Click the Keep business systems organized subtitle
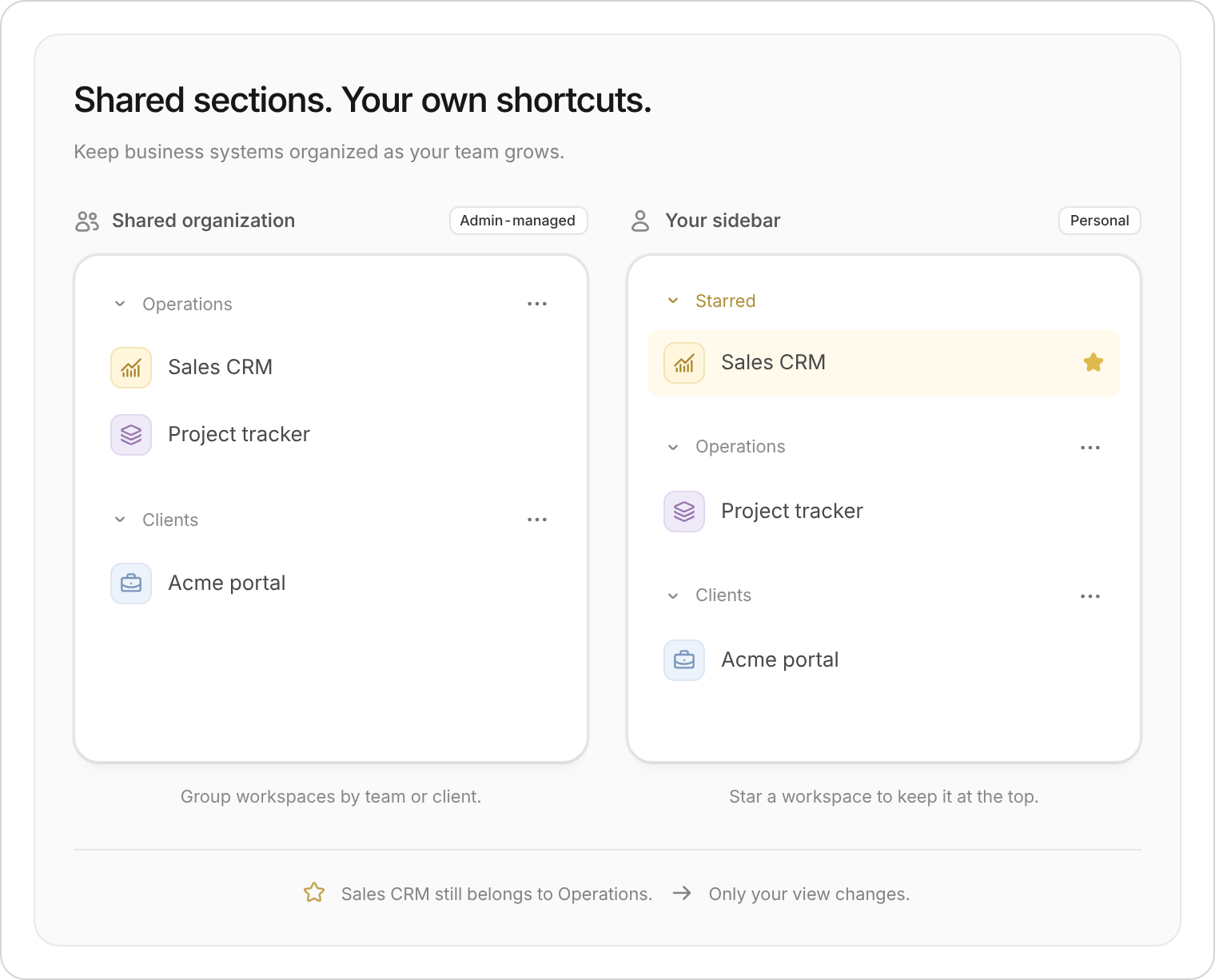This screenshot has height=980, width=1215. click(x=319, y=152)
